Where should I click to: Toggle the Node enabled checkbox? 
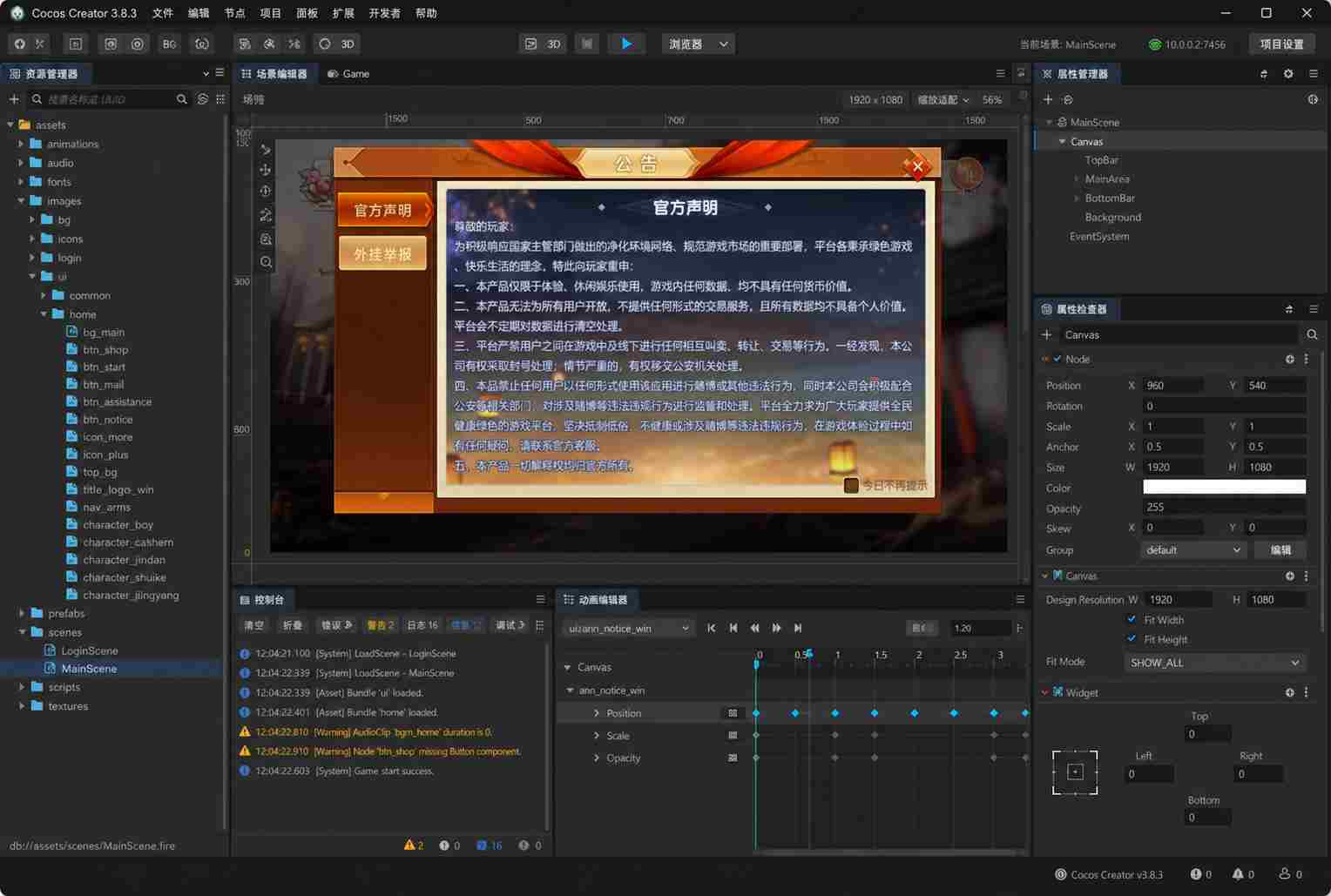1057,359
